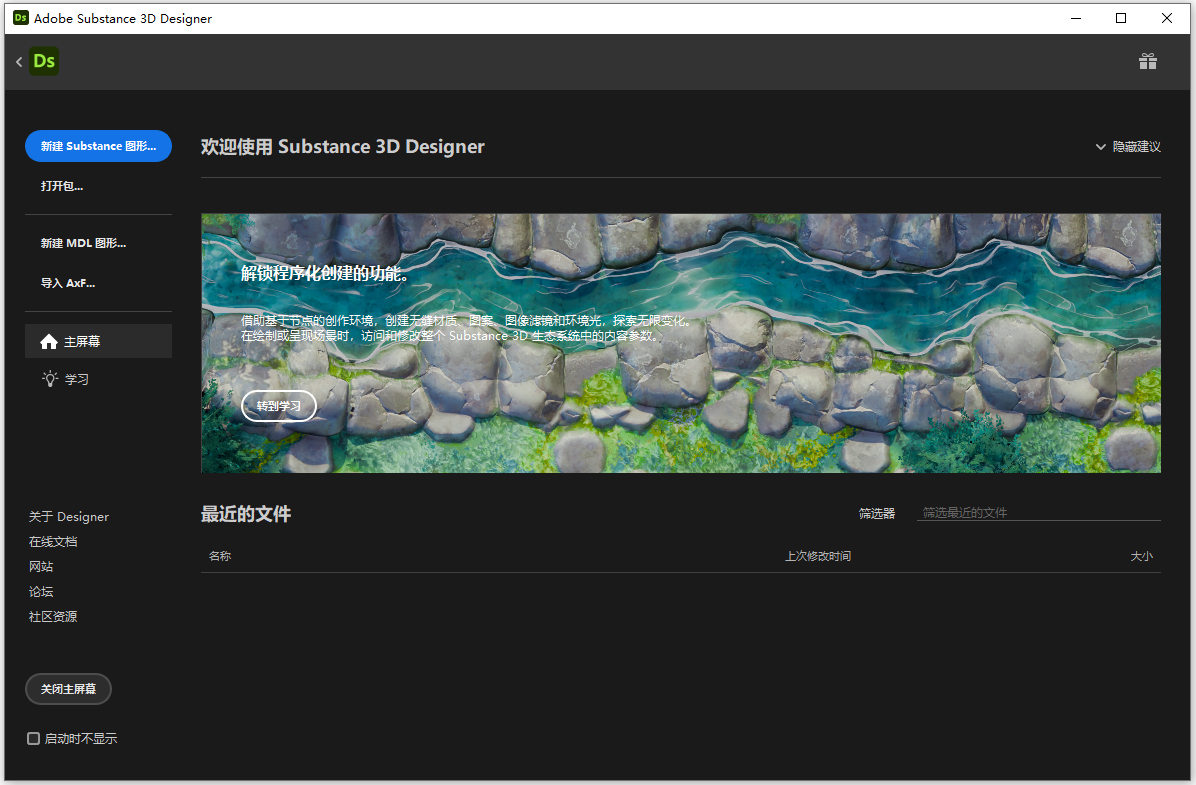This screenshot has width=1196, height=785.
Task: Click the home icon beside 主屏幕
Action: [x=49, y=341]
